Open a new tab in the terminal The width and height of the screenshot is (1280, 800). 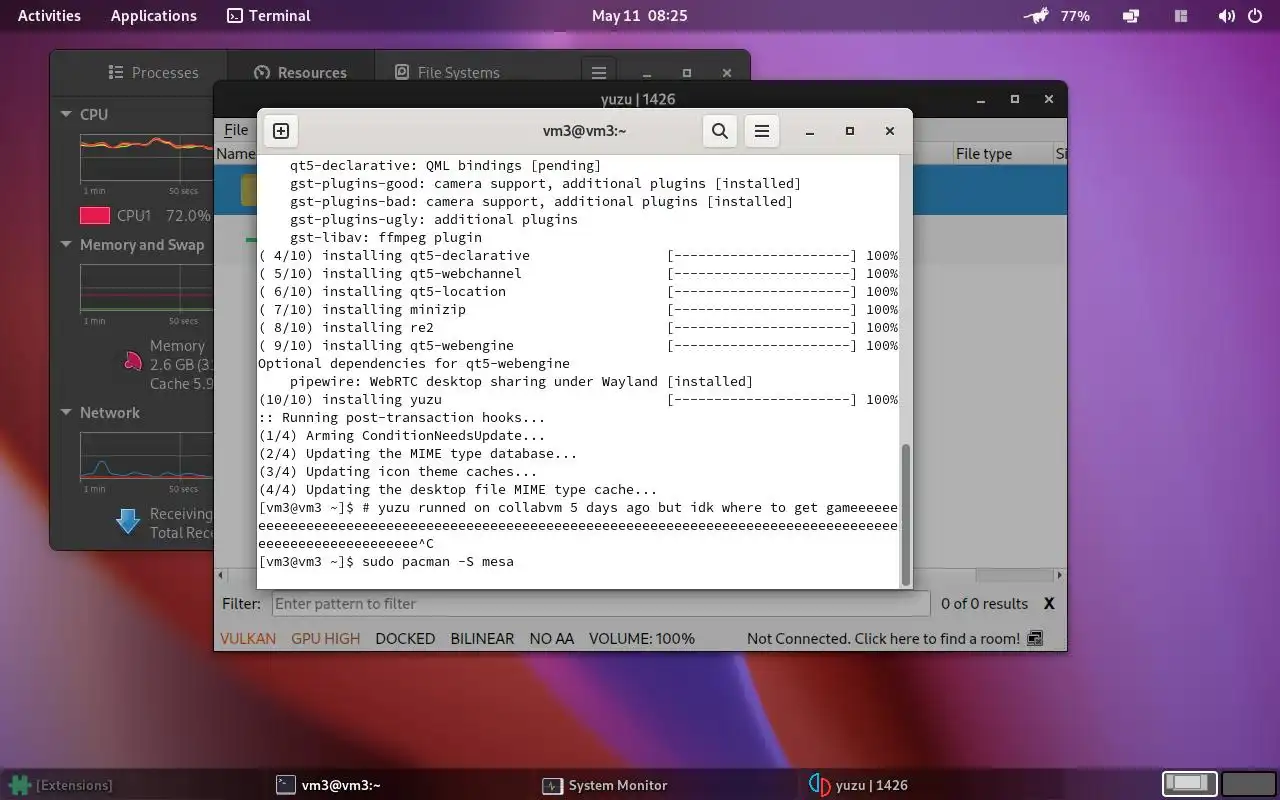click(281, 131)
